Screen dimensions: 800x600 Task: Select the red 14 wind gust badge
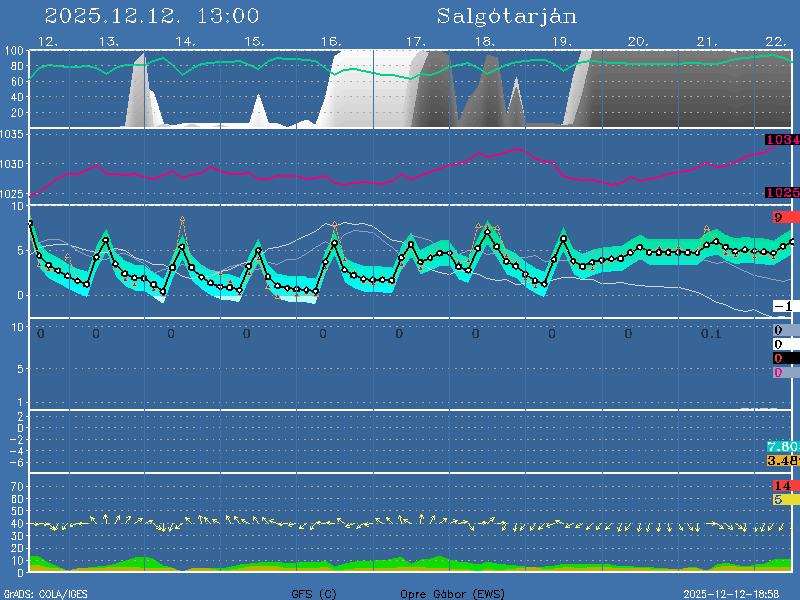(782, 485)
